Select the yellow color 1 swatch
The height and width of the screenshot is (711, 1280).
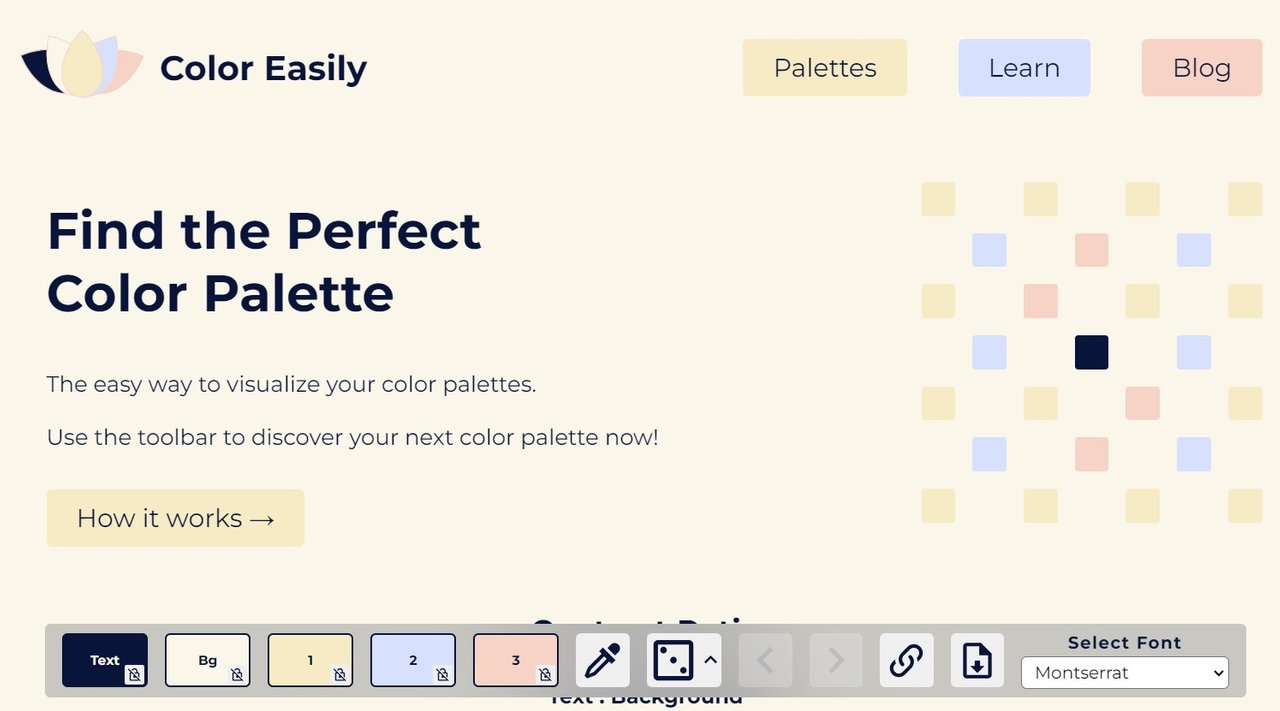pyautogui.click(x=310, y=660)
